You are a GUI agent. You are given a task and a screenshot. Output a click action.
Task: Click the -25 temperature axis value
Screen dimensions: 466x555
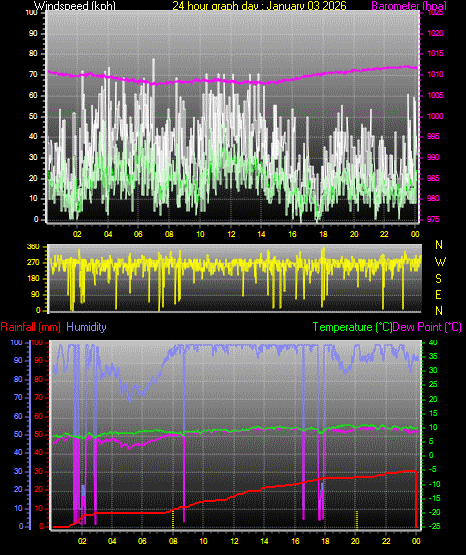coord(435,527)
